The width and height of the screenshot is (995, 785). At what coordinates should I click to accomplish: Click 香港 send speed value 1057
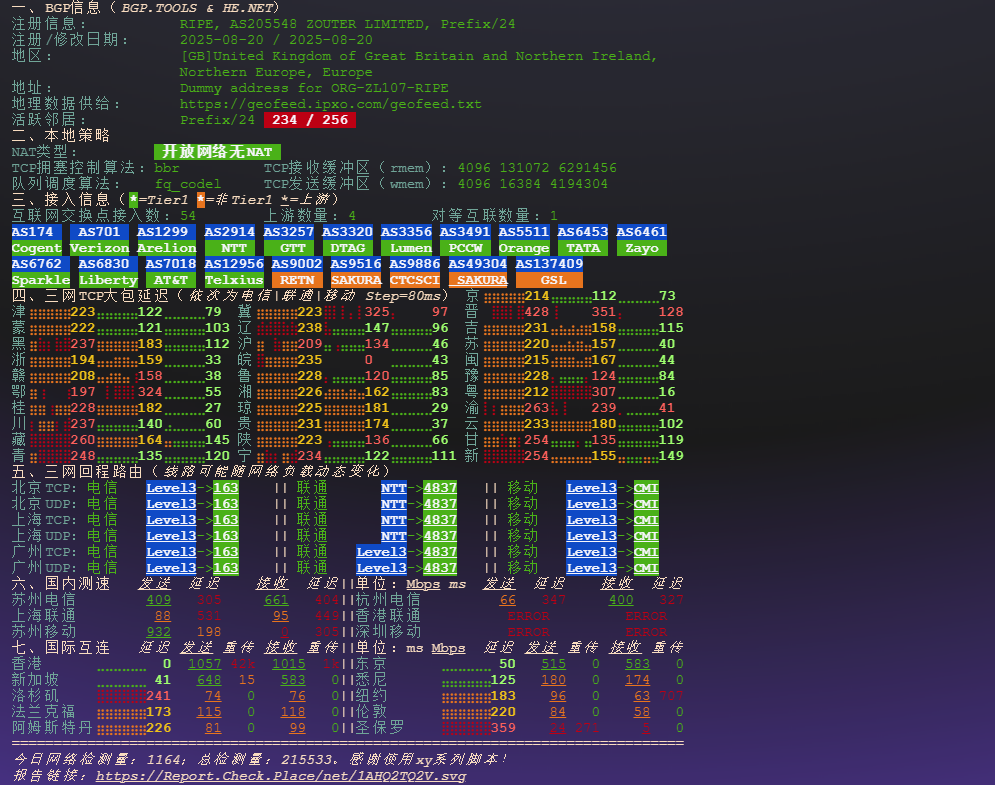tap(205, 664)
